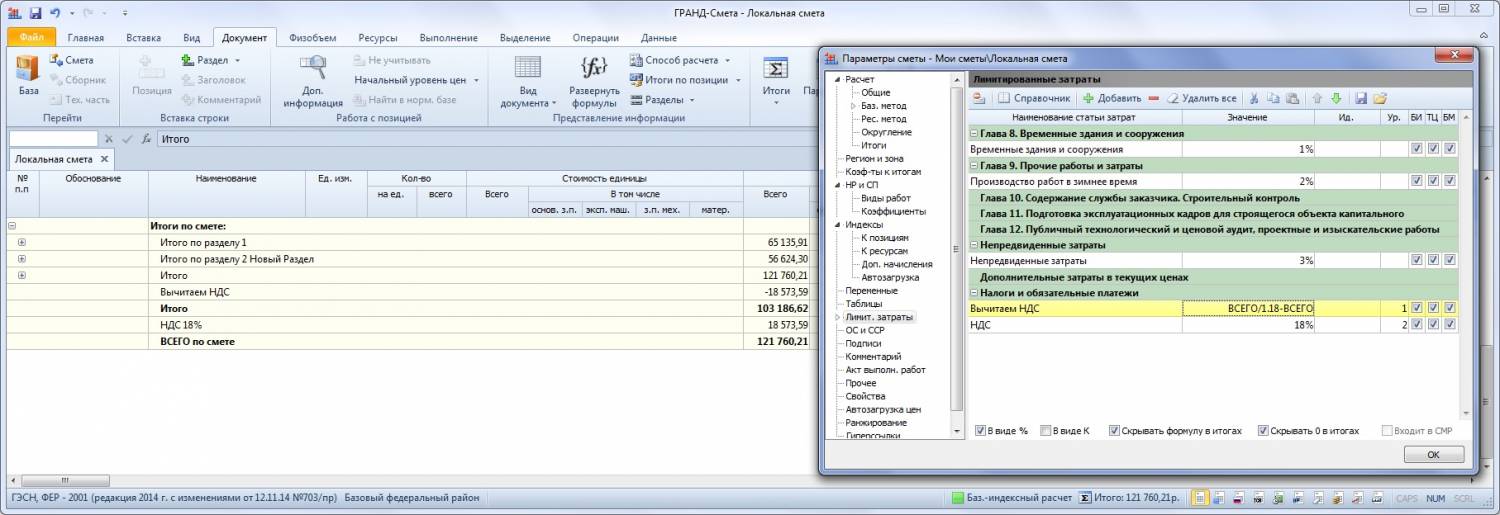Click the green plus Добавить icon
Viewport: 1500px width, 515px height.
pos(1088,99)
